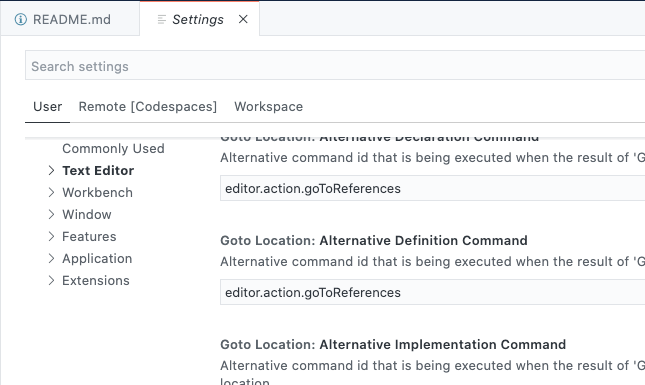This screenshot has height=385, width=645.
Task: Expand the Text Editor chevron
Action: point(51,170)
